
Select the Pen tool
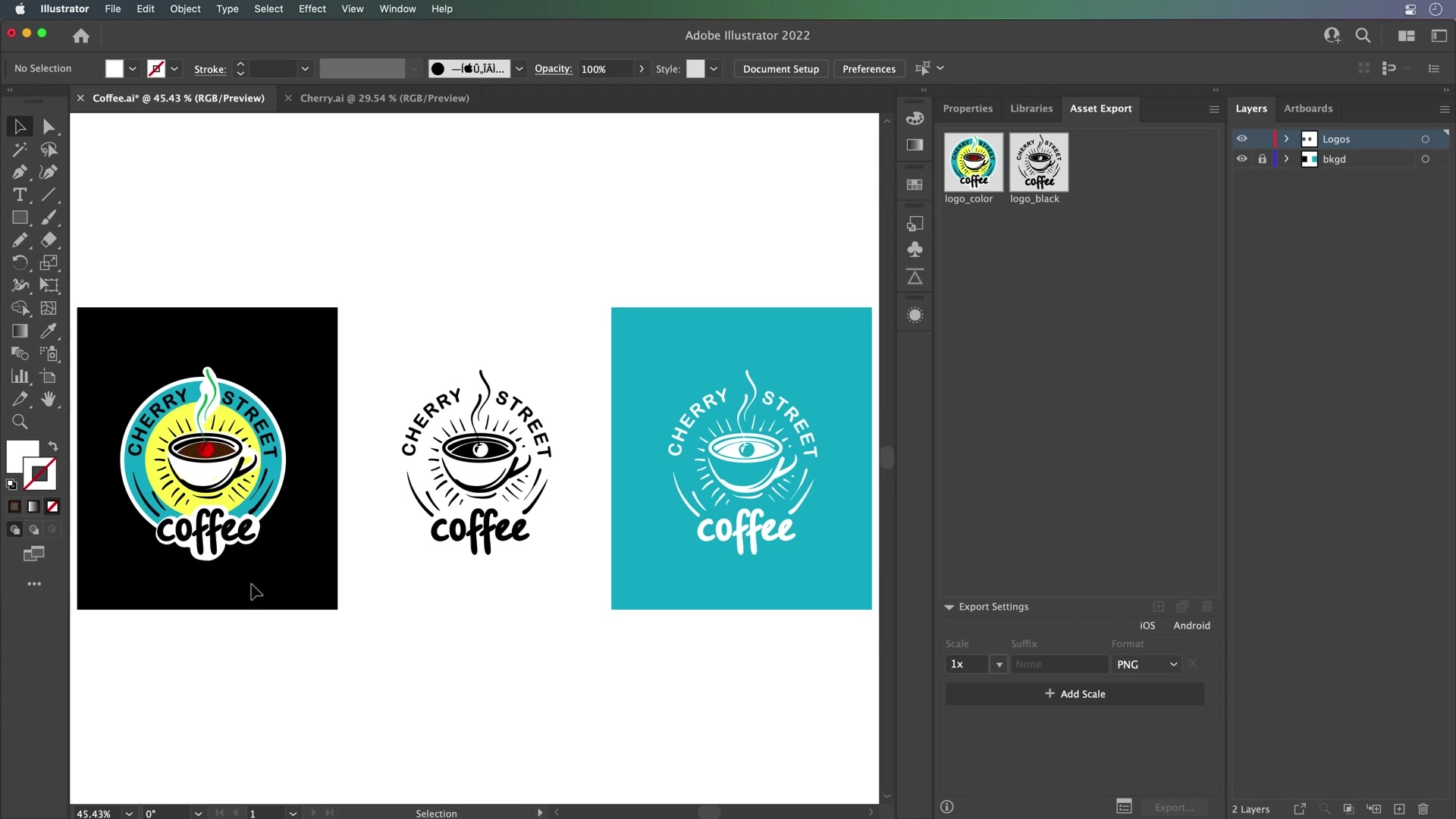(x=20, y=172)
